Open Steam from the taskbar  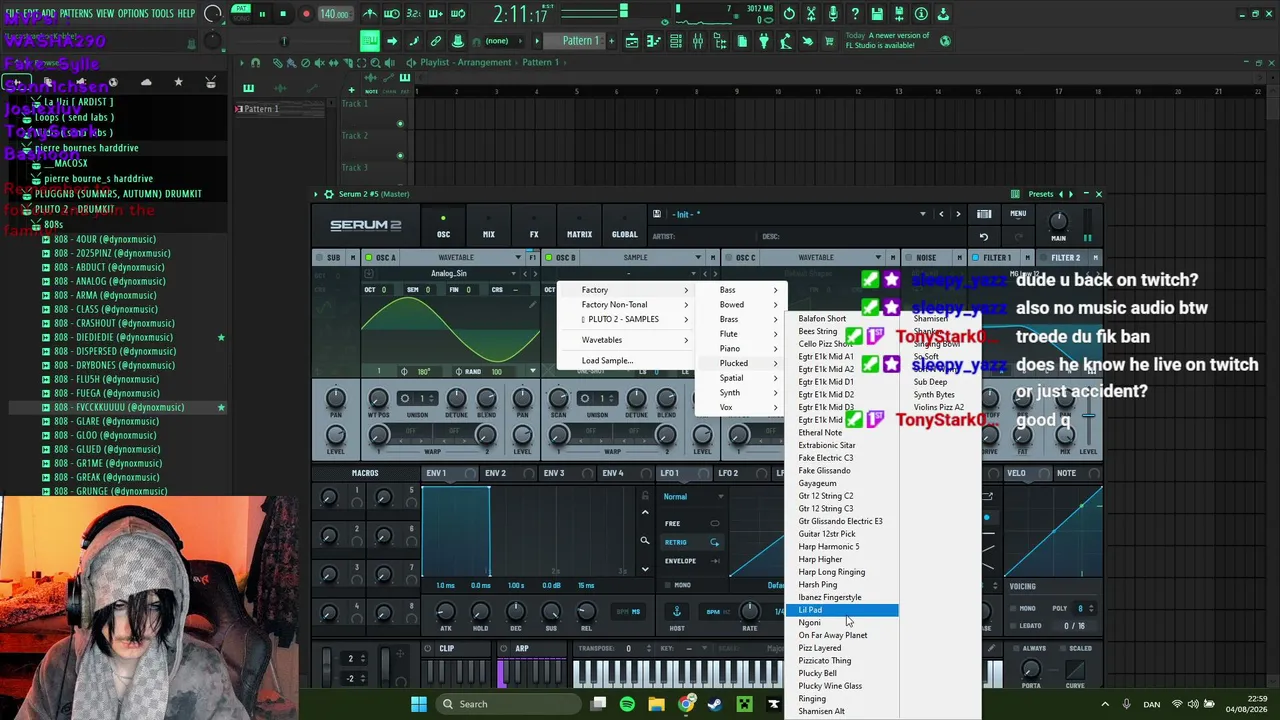pyautogui.click(x=715, y=704)
